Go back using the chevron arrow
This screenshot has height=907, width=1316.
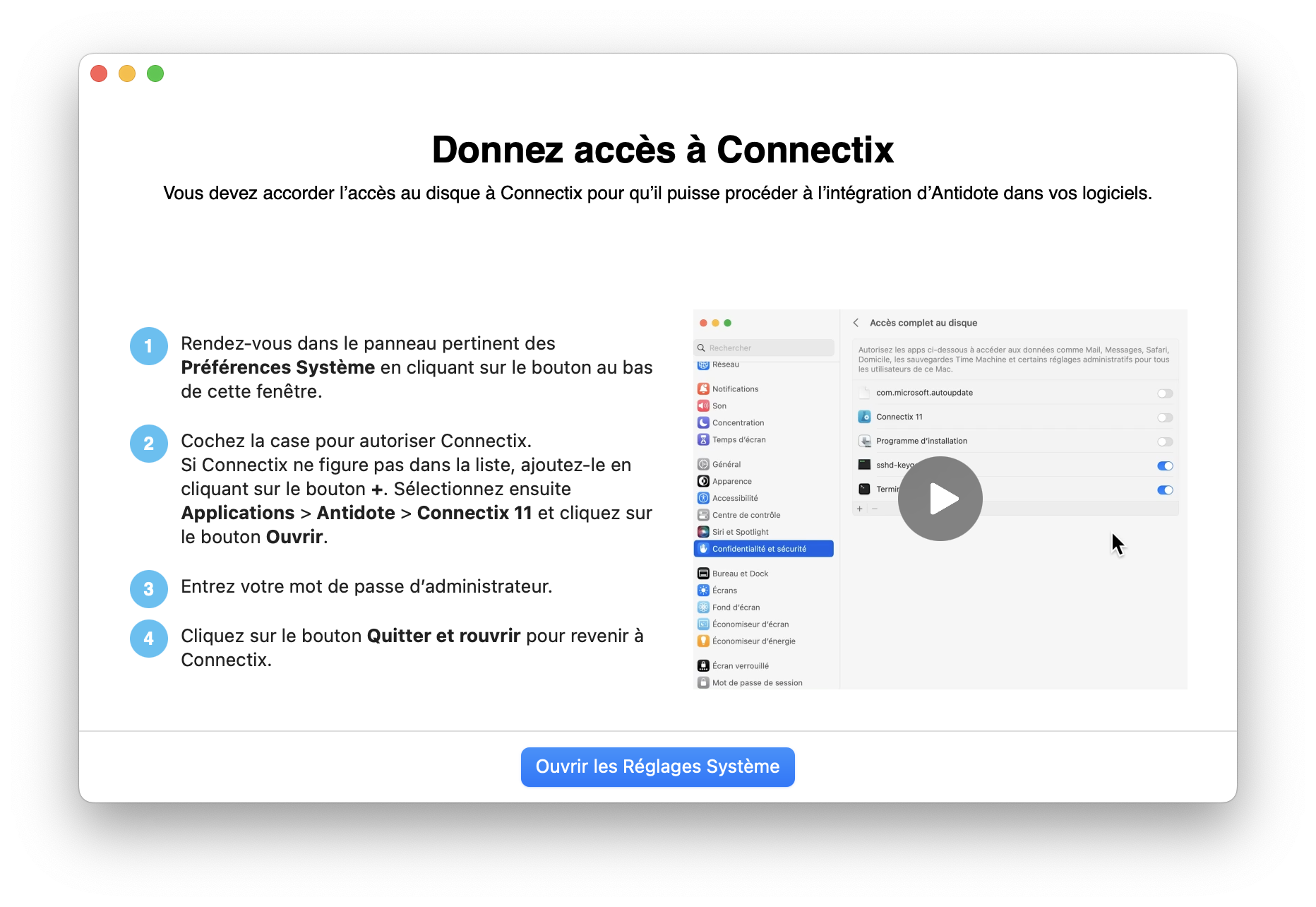856,323
